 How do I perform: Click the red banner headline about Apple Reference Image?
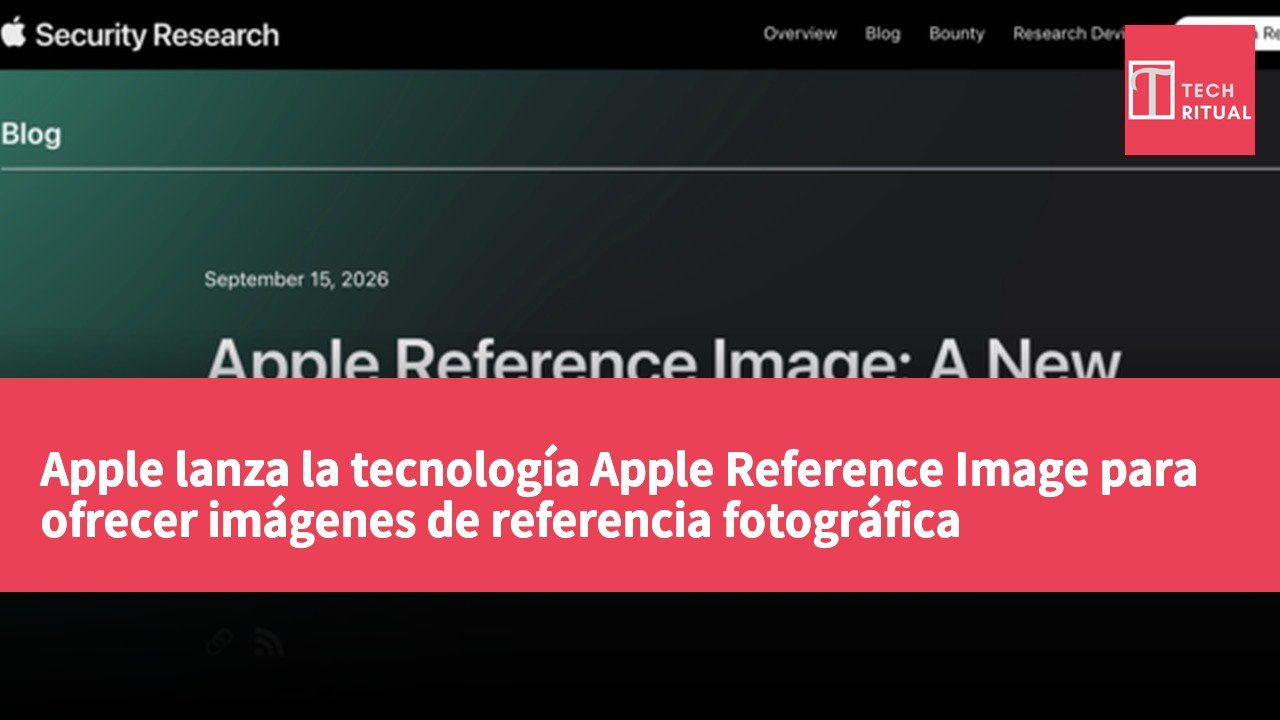618,495
